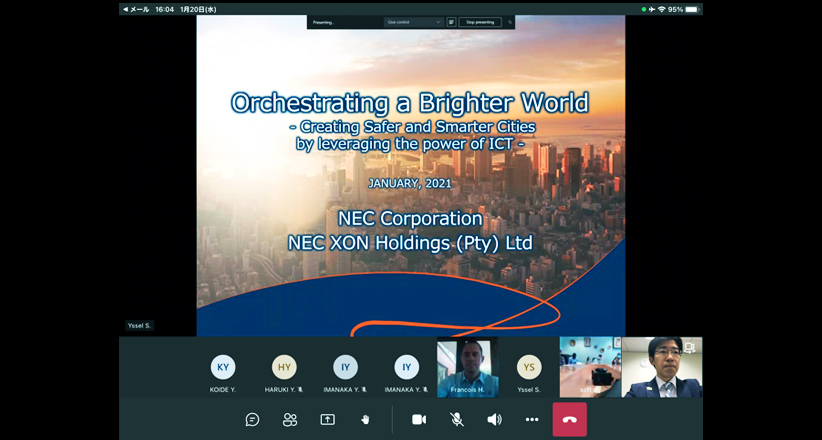This screenshot has width=822, height=440.
Task: Select HARUKI Y. participant avatar
Action: 284,367
